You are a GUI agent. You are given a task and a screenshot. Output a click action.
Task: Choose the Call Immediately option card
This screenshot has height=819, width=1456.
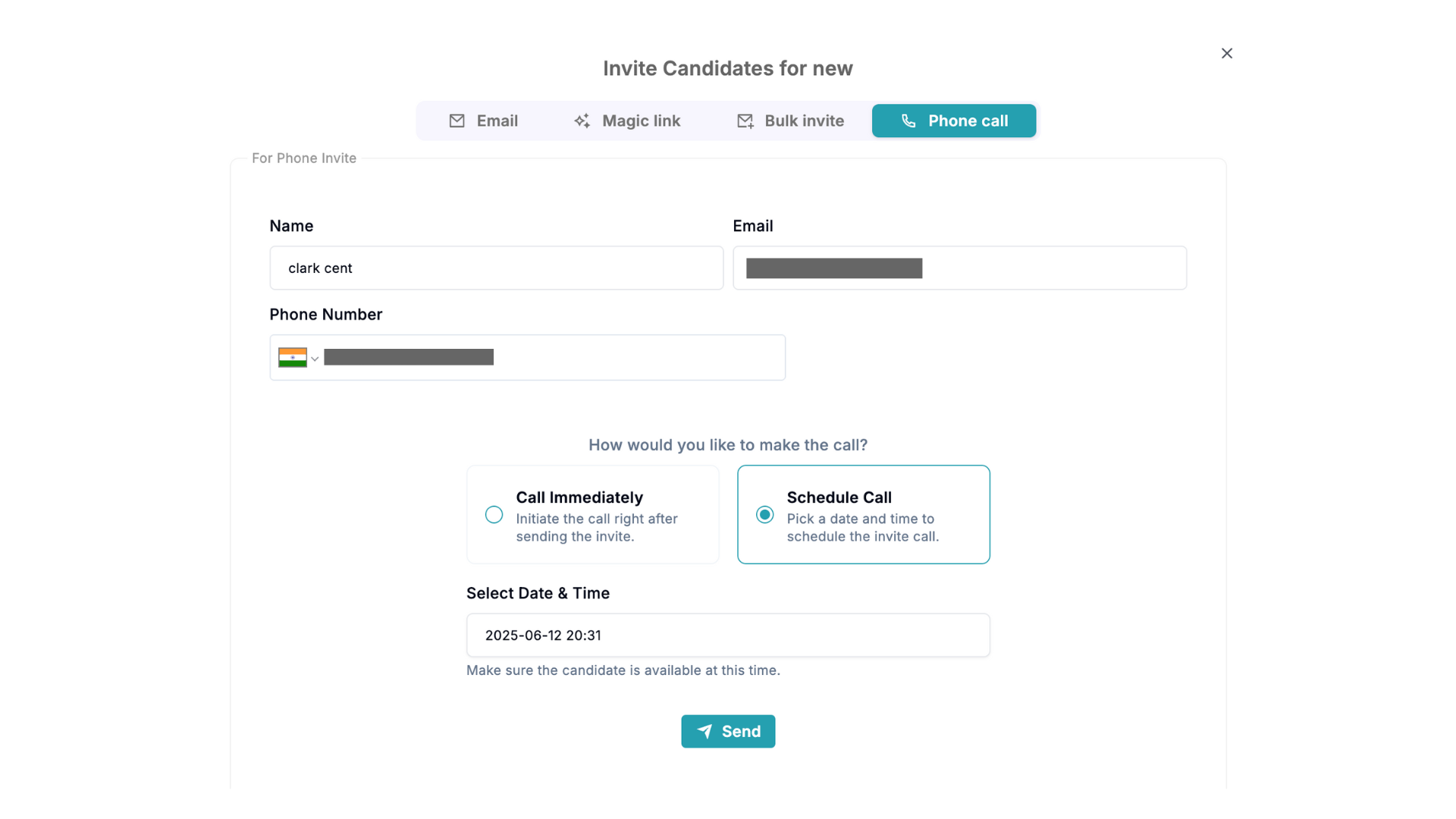pos(592,514)
